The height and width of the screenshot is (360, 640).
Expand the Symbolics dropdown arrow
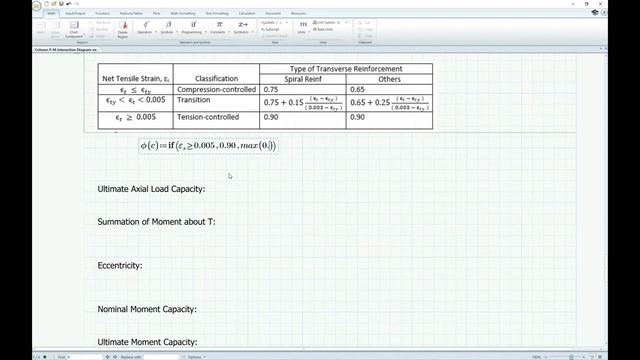coord(252,32)
